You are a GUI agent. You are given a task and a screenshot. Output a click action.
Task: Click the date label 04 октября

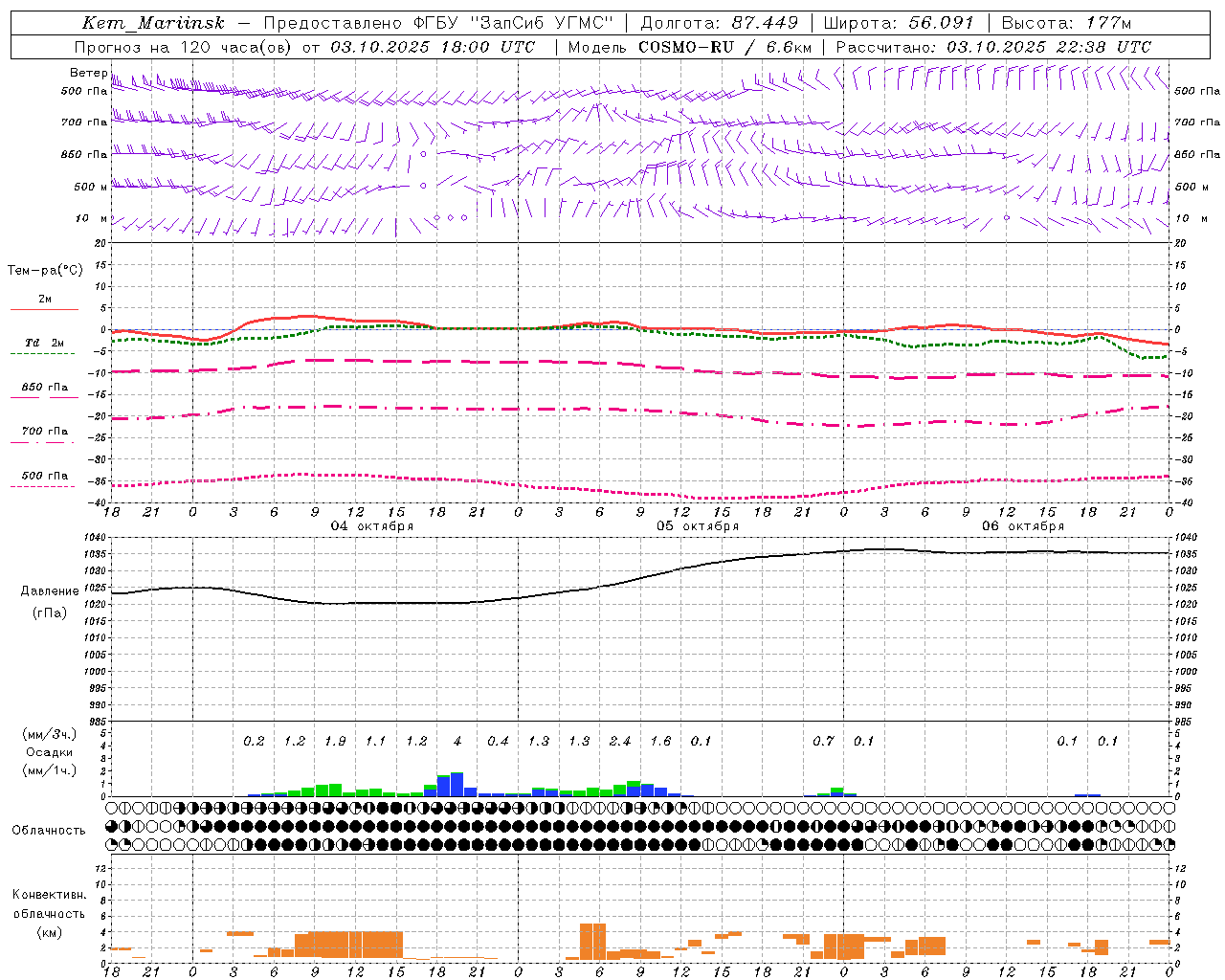click(x=372, y=526)
